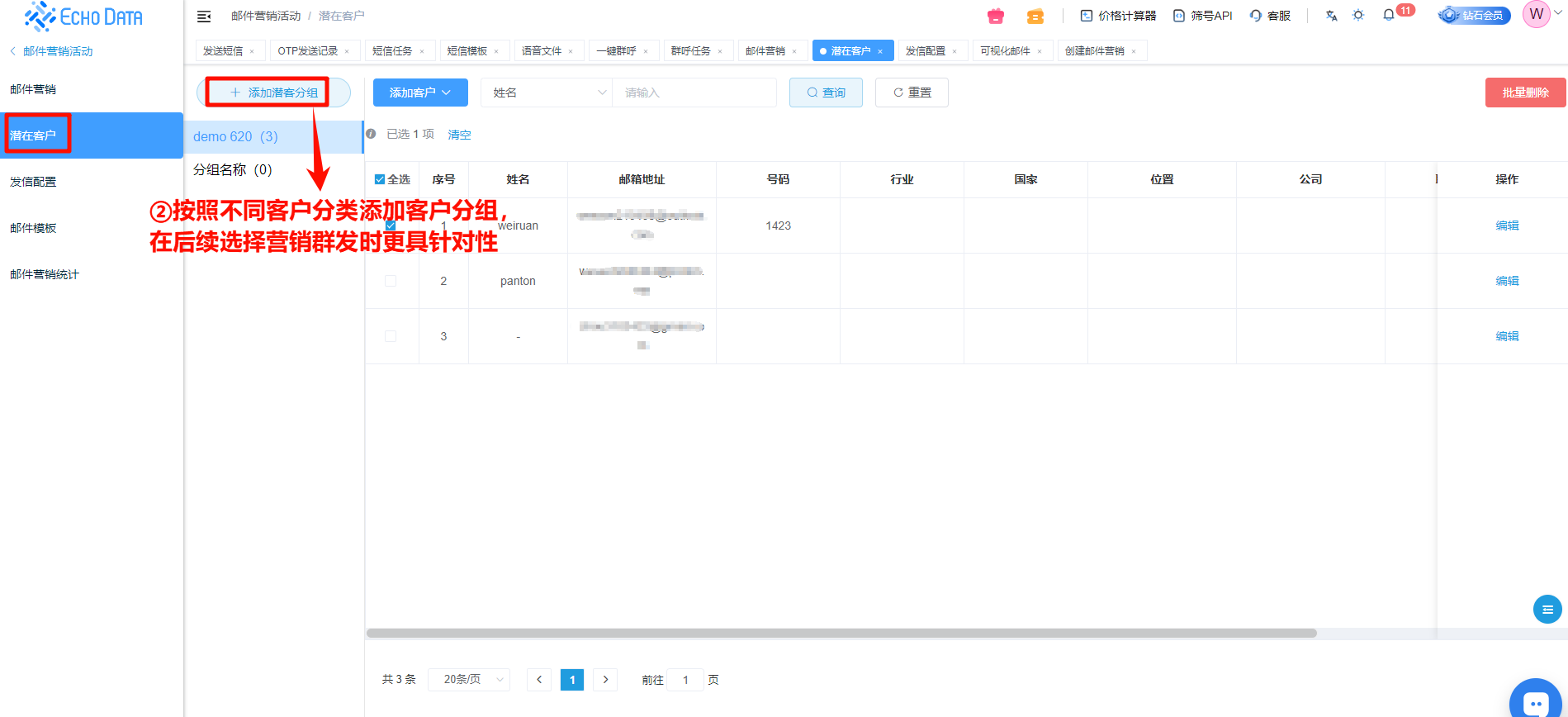This screenshot has height=717, width=1568.
Task: Open the blue chat bubble widget
Action: point(1534,702)
